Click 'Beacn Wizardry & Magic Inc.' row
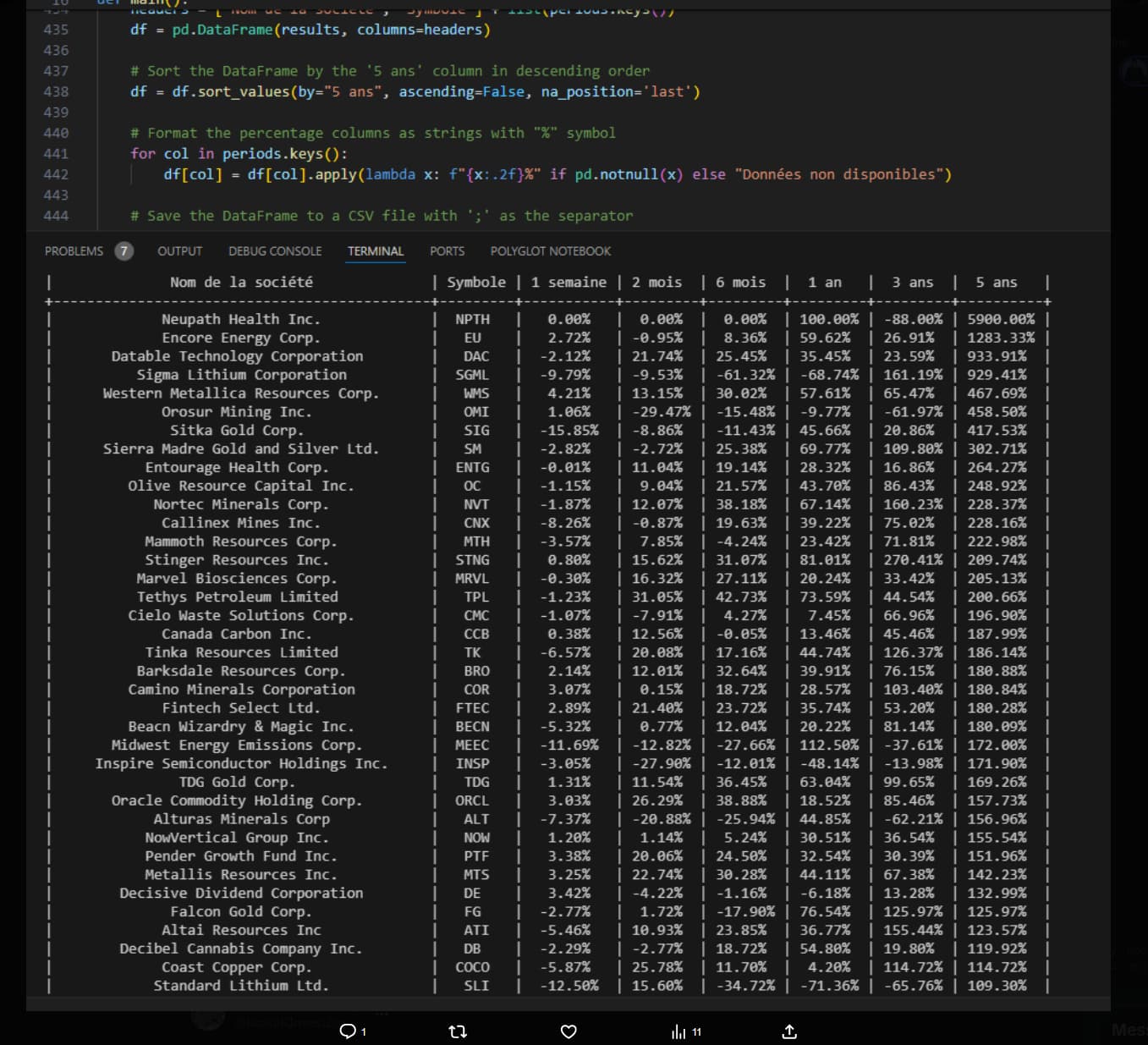Screen dimensions: 1148x1045 (x=241, y=727)
